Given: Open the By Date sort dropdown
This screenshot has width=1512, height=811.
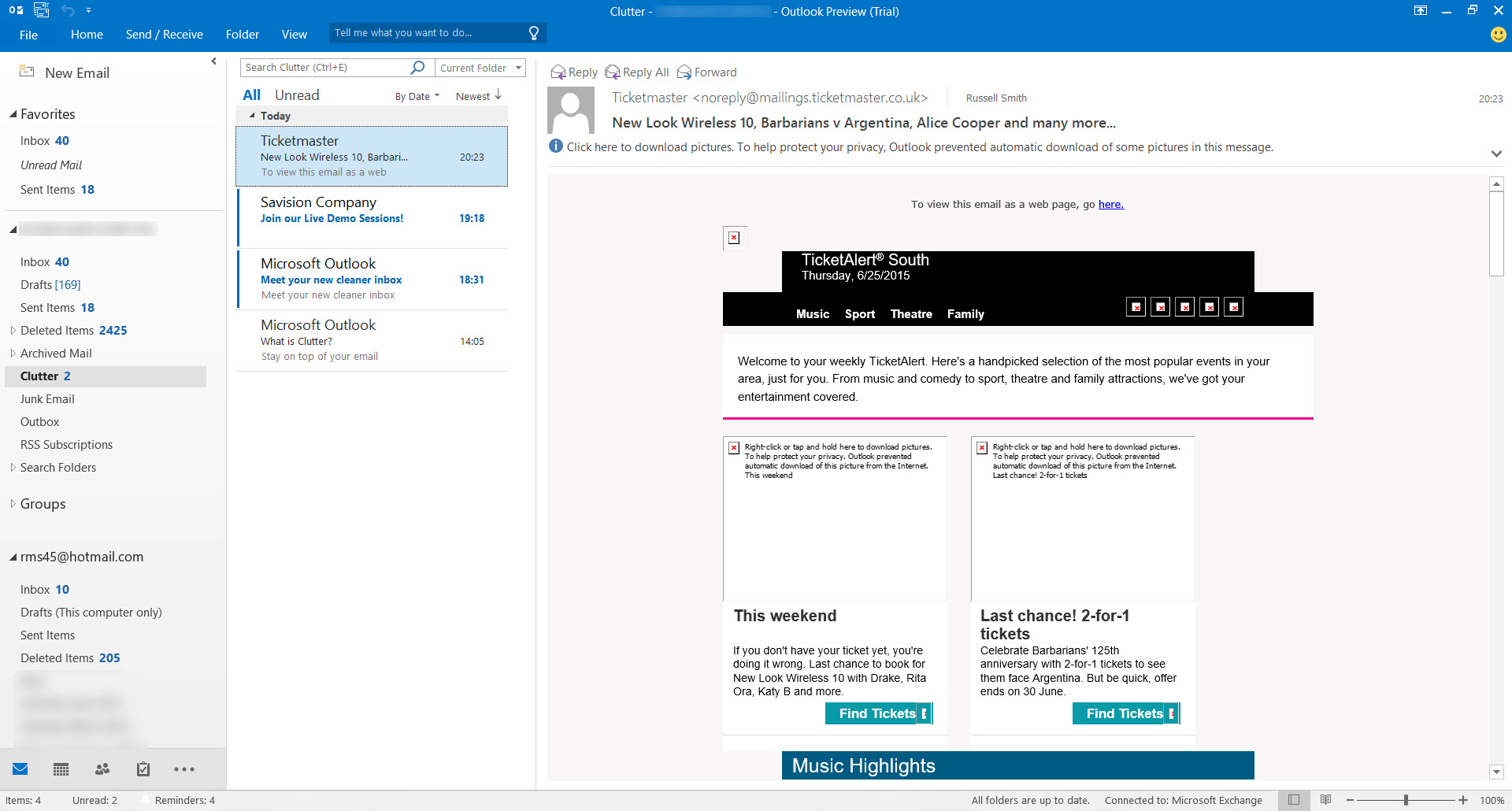Looking at the screenshot, I should tap(417, 95).
